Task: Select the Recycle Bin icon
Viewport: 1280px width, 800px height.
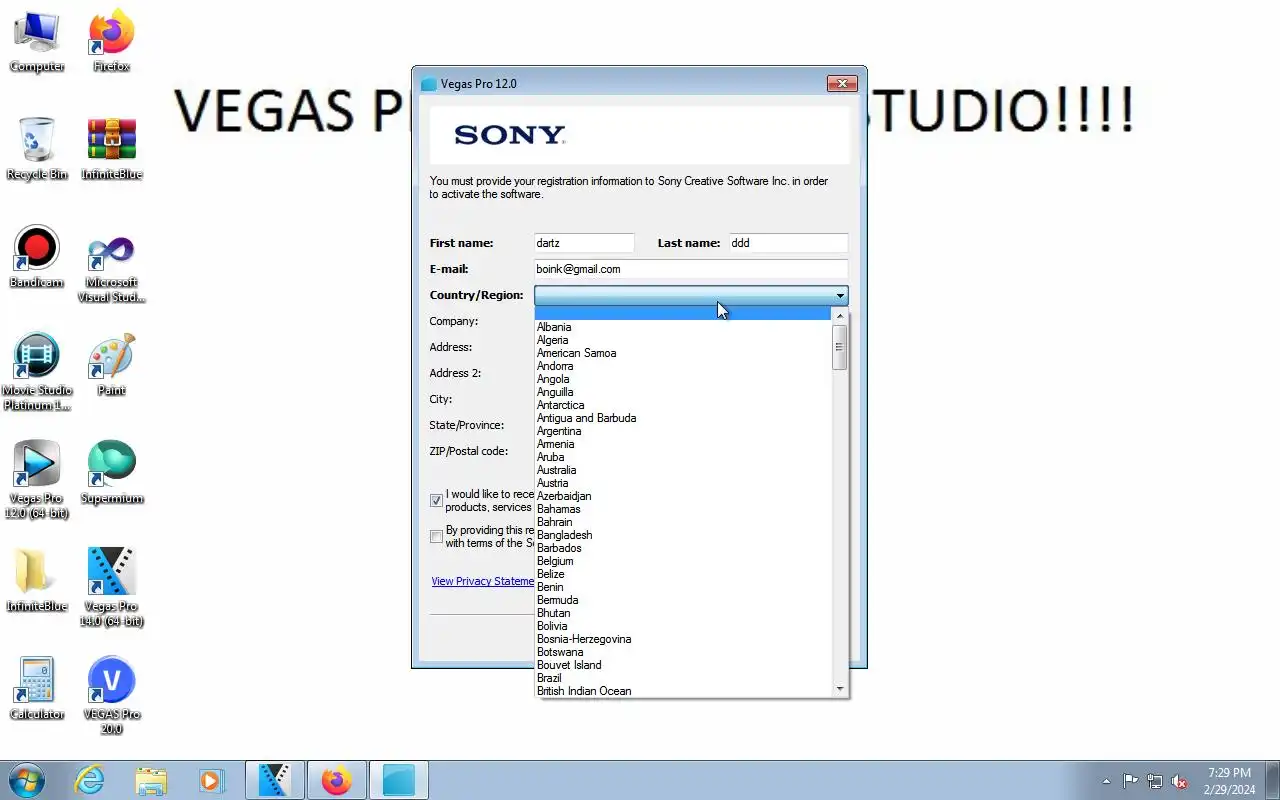Action: pyautogui.click(x=37, y=150)
